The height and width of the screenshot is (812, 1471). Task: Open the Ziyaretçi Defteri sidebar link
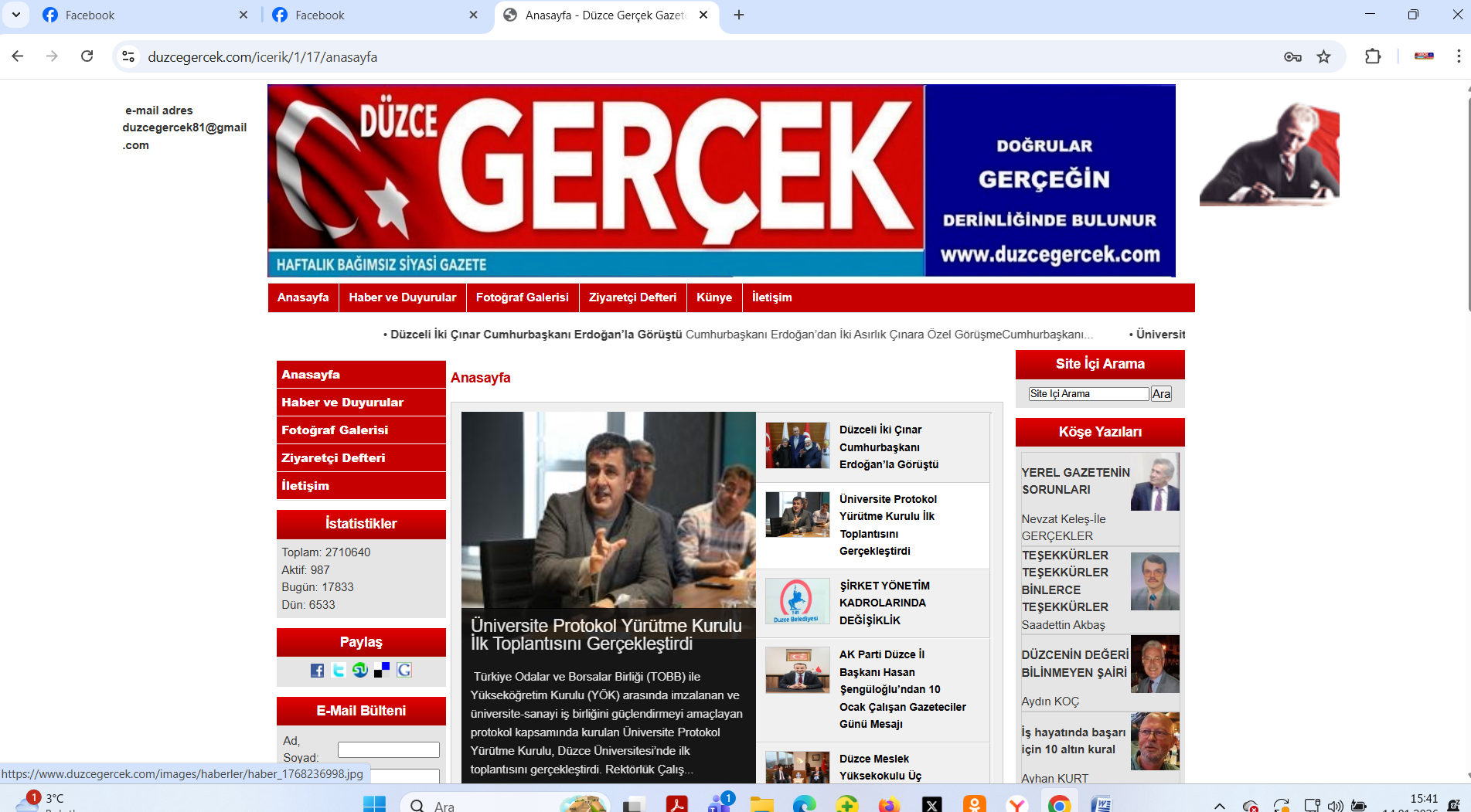(x=333, y=458)
